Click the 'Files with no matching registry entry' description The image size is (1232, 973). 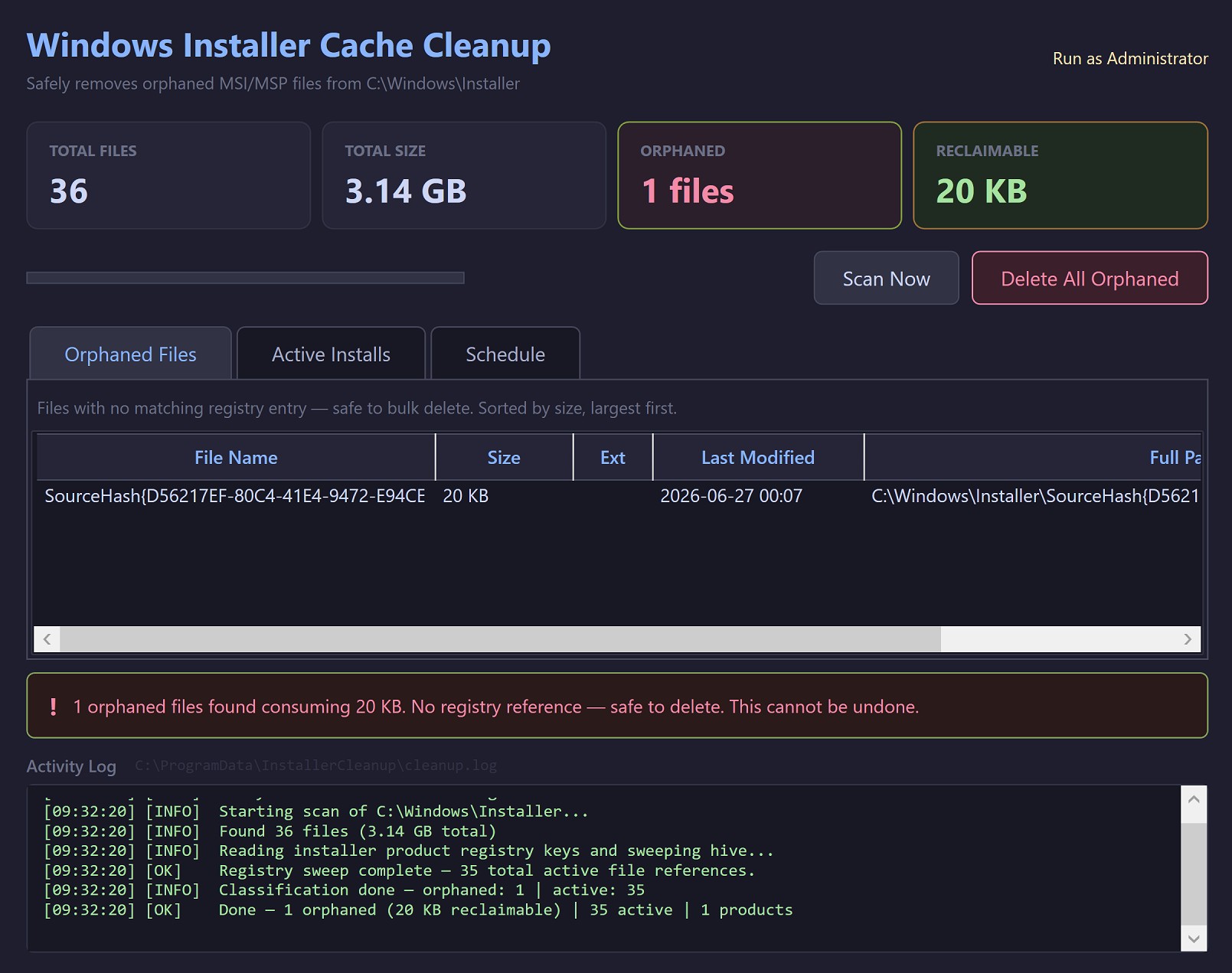(357, 408)
